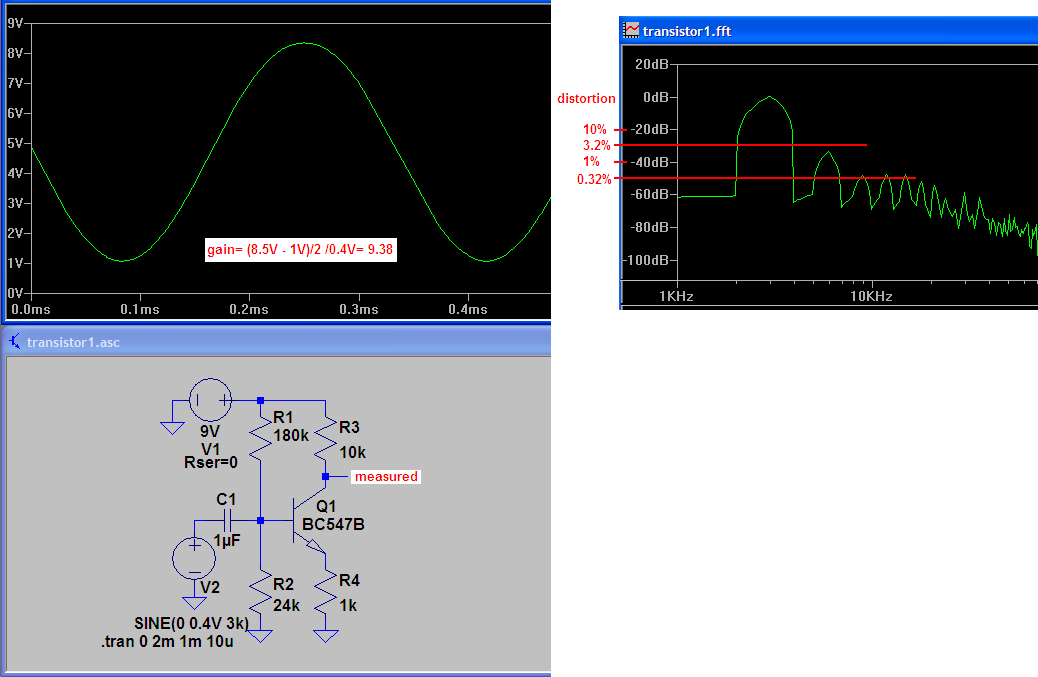Select the R4 resistor symbol

[326, 592]
